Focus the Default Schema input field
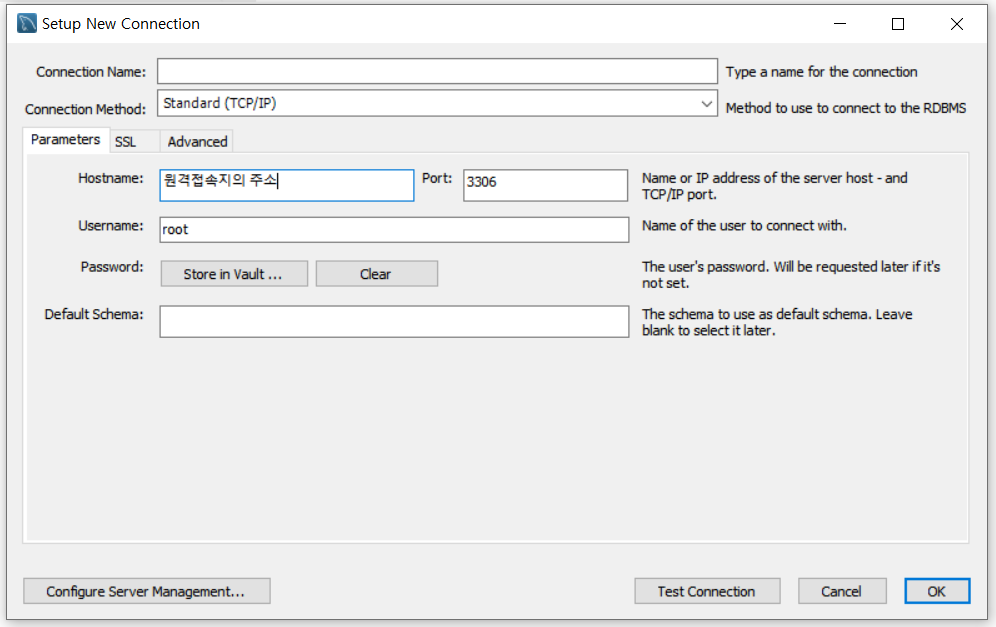996x627 pixels. (x=394, y=321)
